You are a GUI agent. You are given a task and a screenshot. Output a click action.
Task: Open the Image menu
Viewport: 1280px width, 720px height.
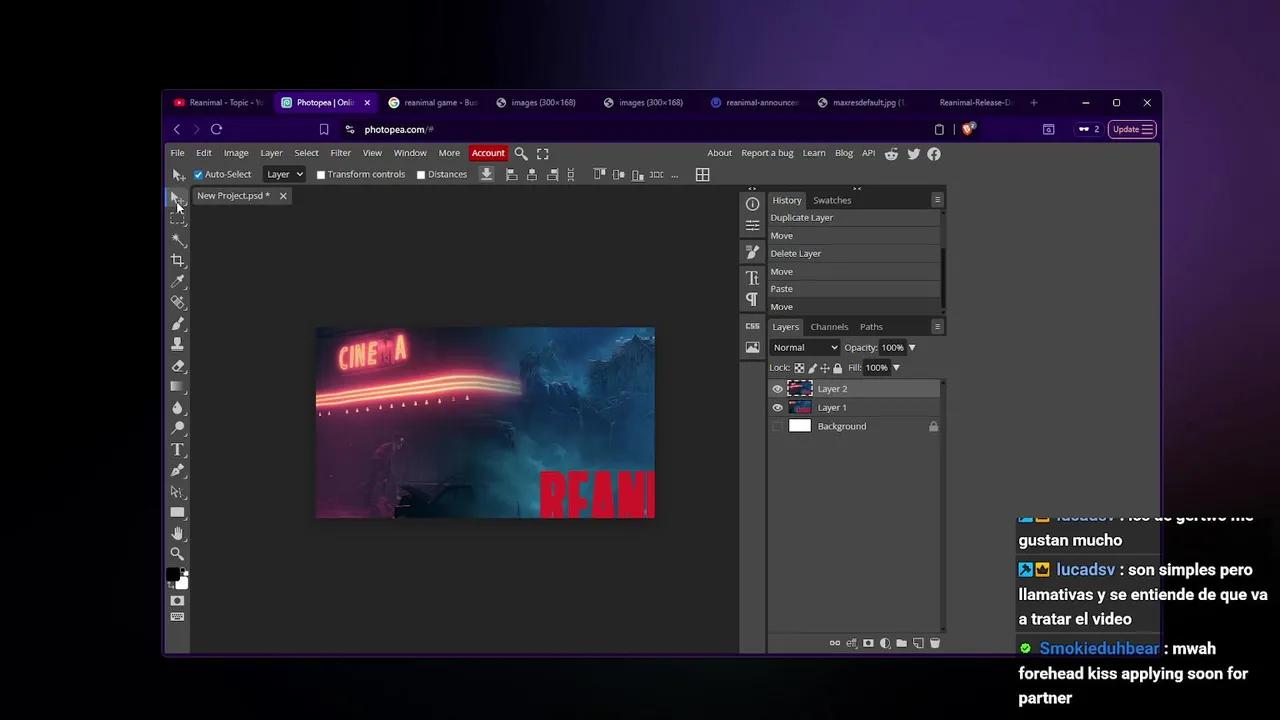coord(236,153)
